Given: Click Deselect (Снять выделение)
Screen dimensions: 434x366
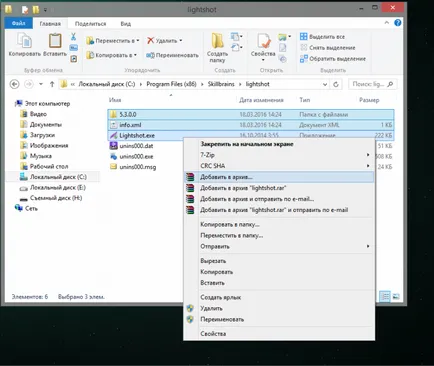Looking at the screenshot, I should pos(328,48).
